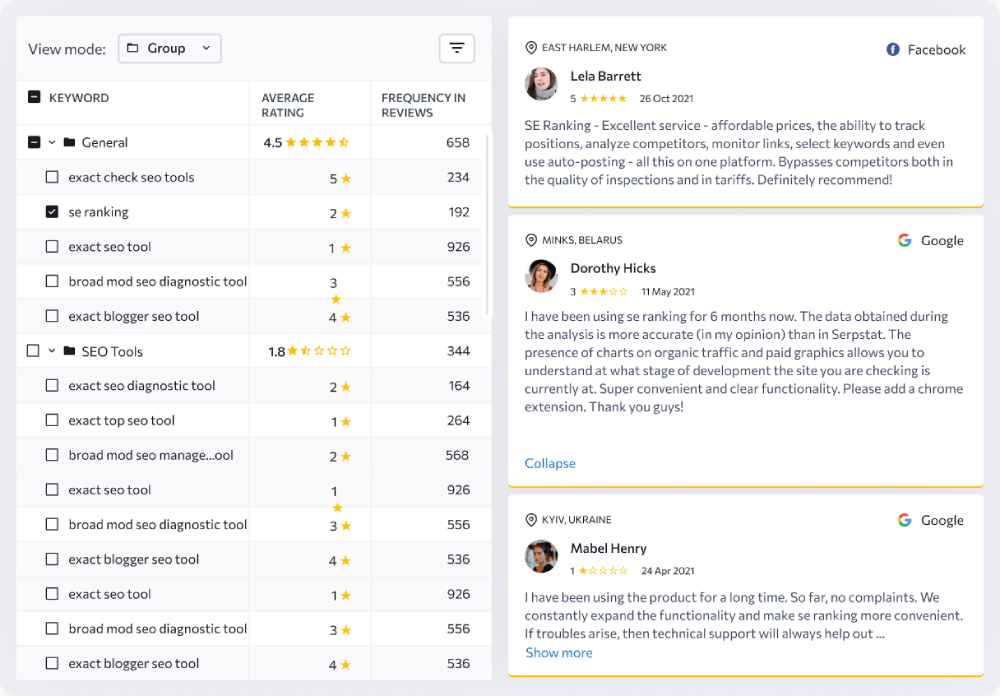
Task: Click frequency value 264
Action: coord(459,420)
